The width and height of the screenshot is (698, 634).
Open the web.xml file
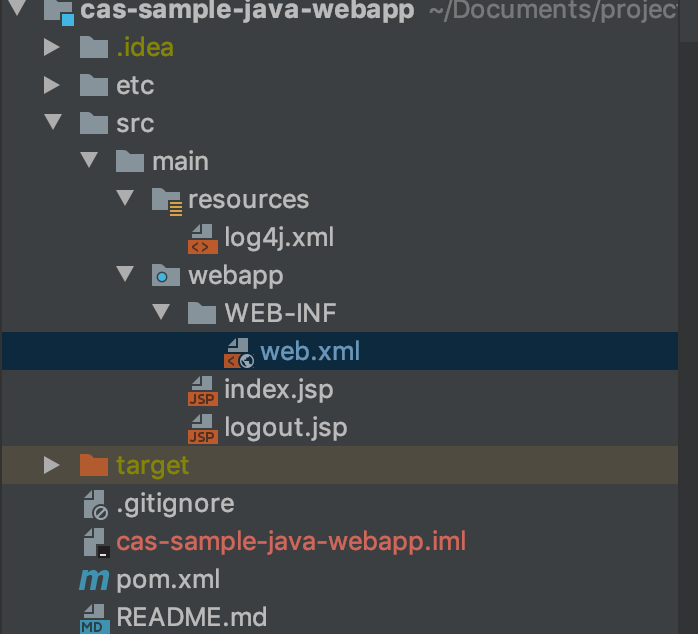click(310, 352)
